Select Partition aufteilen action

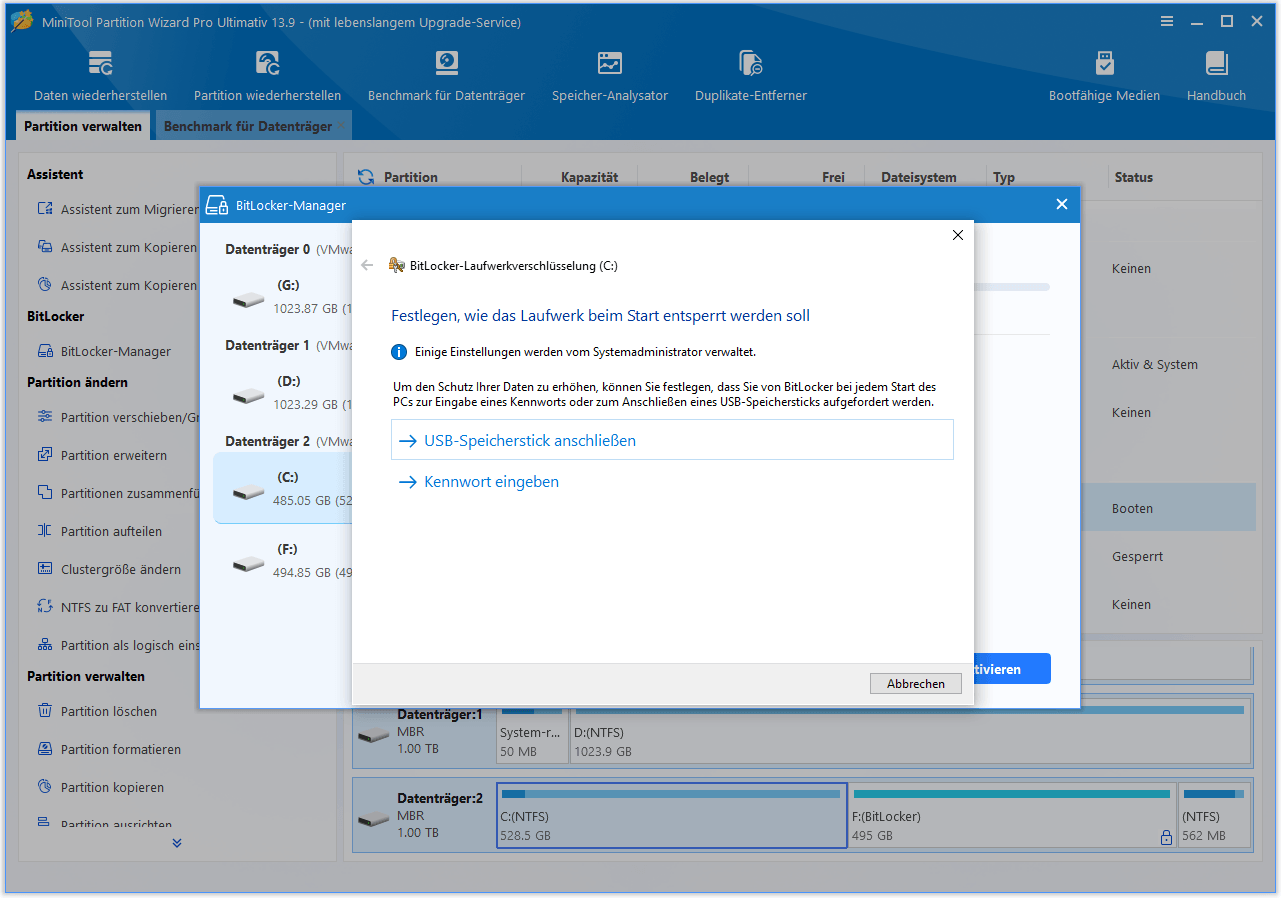click(x=99, y=531)
